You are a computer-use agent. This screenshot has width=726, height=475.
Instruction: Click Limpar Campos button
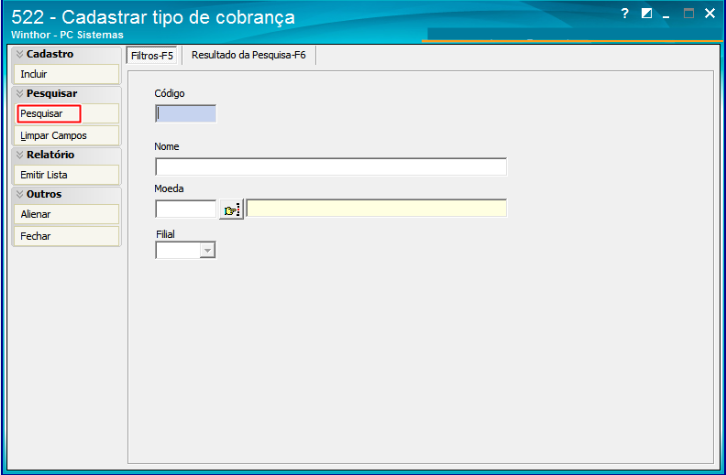coord(67,136)
